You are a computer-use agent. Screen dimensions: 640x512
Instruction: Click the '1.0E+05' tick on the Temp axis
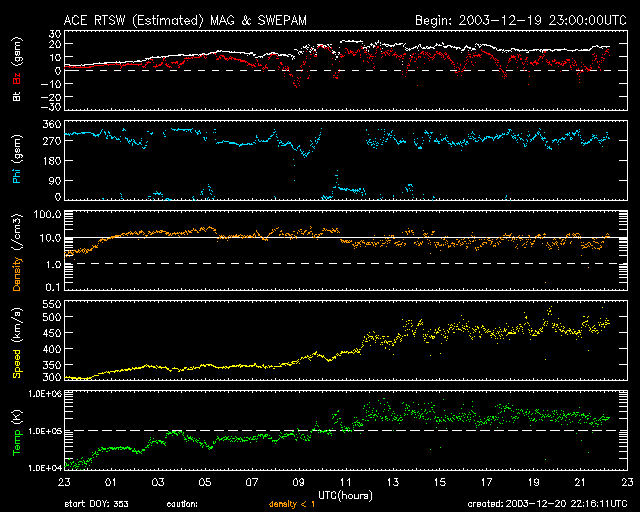[x=45, y=431]
